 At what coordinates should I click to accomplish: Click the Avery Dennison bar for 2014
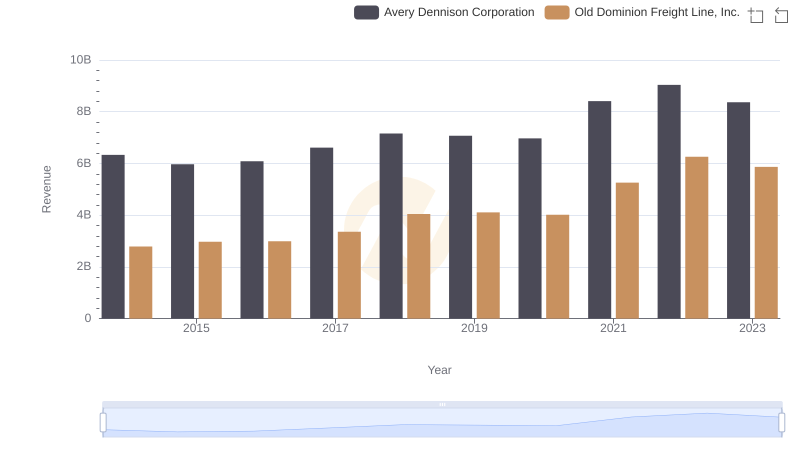click(113, 237)
